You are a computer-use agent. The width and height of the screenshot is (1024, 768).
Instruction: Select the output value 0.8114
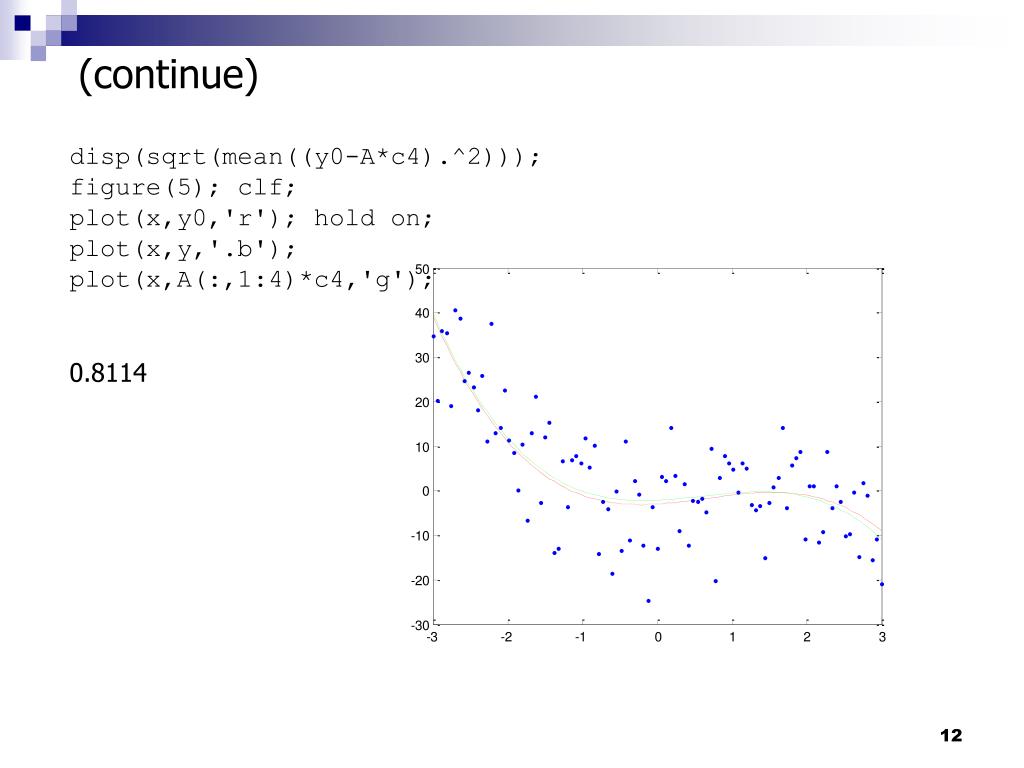(x=108, y=373)
